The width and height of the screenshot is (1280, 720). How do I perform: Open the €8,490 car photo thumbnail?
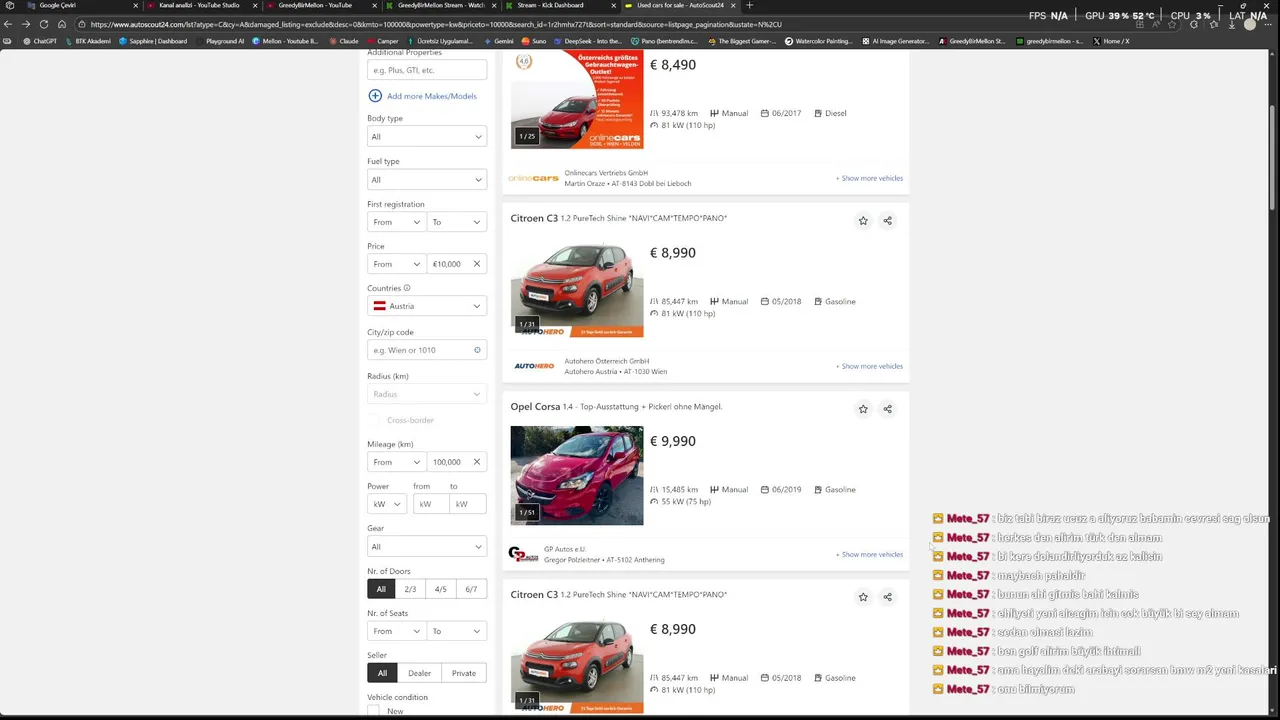coord(577,100)
